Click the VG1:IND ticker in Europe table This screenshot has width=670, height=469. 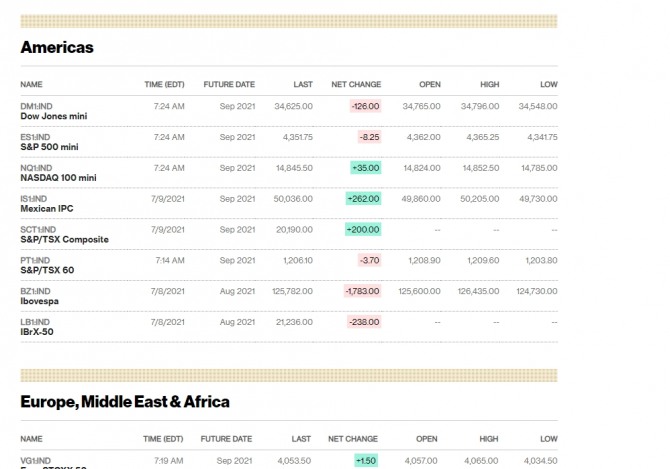coord(36,460)
